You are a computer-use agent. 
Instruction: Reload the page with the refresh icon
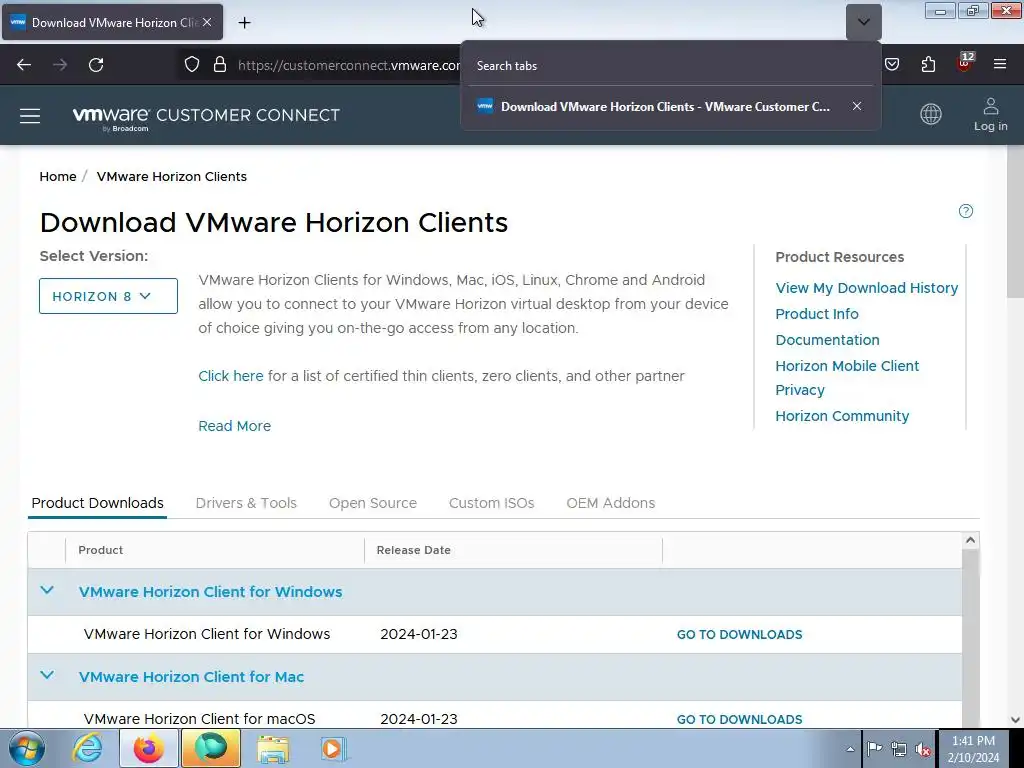click(x=96, y=65)
